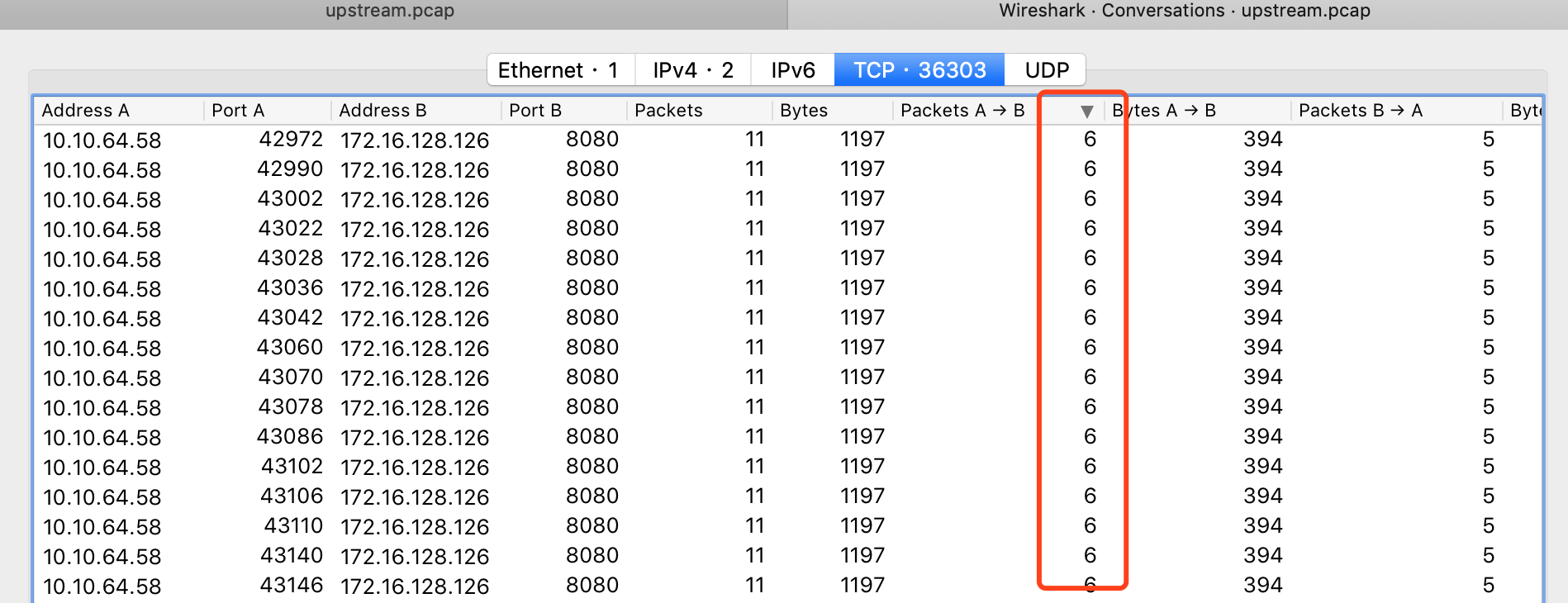Click Bytes A → B 394 in port 43042 row

1263,318
